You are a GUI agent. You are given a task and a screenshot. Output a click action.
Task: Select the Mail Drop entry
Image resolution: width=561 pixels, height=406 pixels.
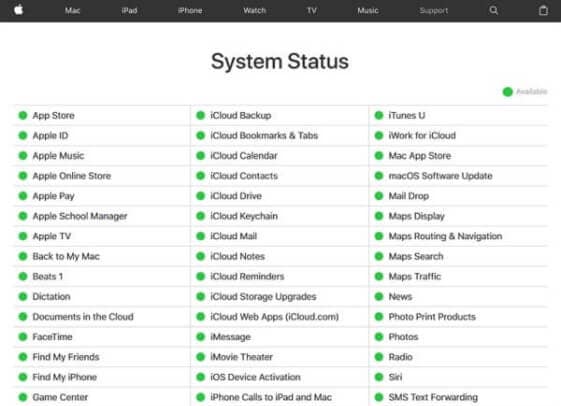click(409, 196)
